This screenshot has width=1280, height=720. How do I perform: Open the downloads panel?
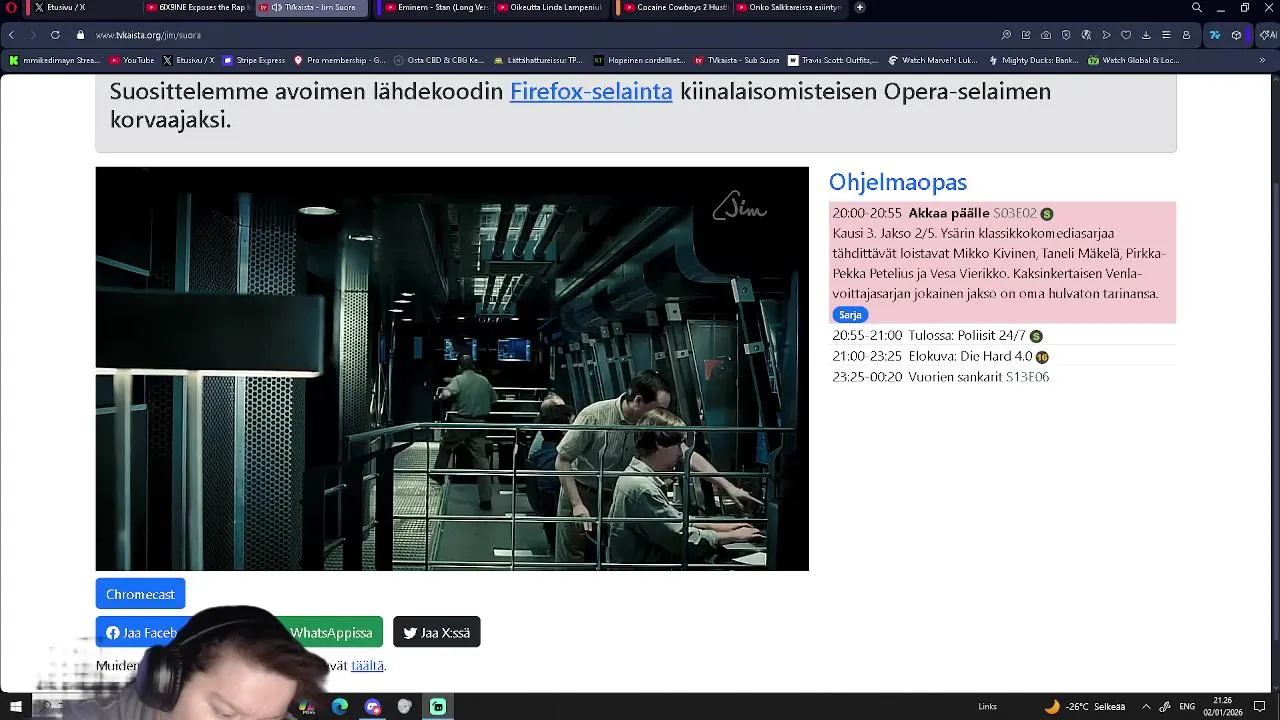click(x=1146, y=35)
